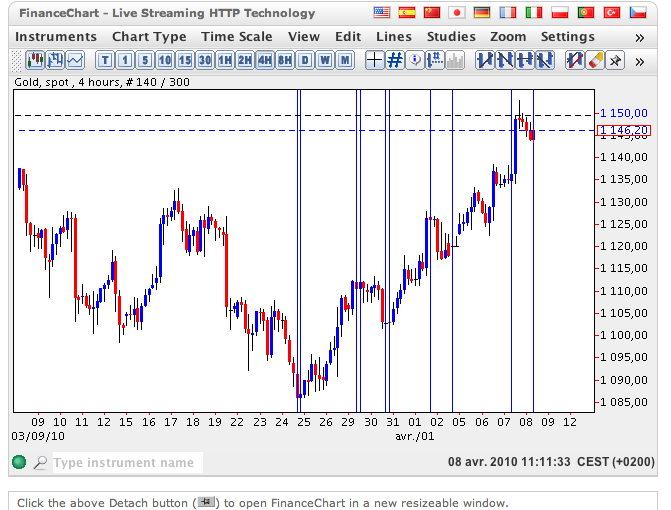Choose the German flag language icon

(x=483, y=13)
